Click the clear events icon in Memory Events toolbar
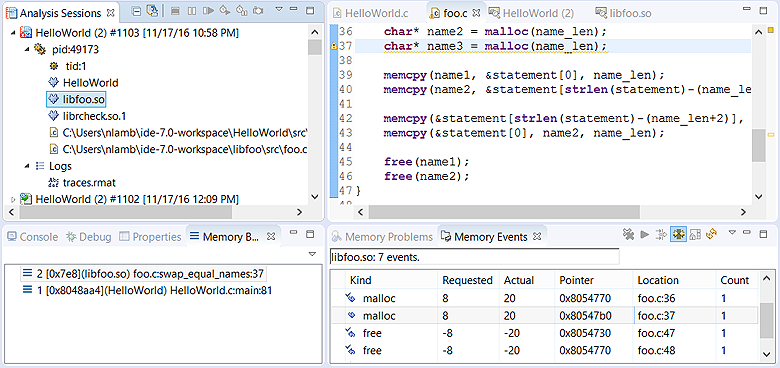 tap(629, 234)
